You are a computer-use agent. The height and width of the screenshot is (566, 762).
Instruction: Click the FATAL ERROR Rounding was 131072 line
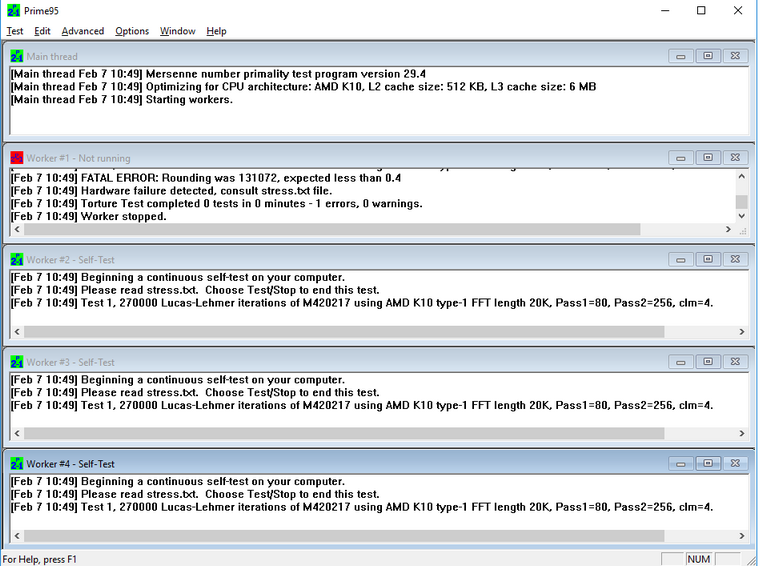pyautogui.click(x=206, y=178)
